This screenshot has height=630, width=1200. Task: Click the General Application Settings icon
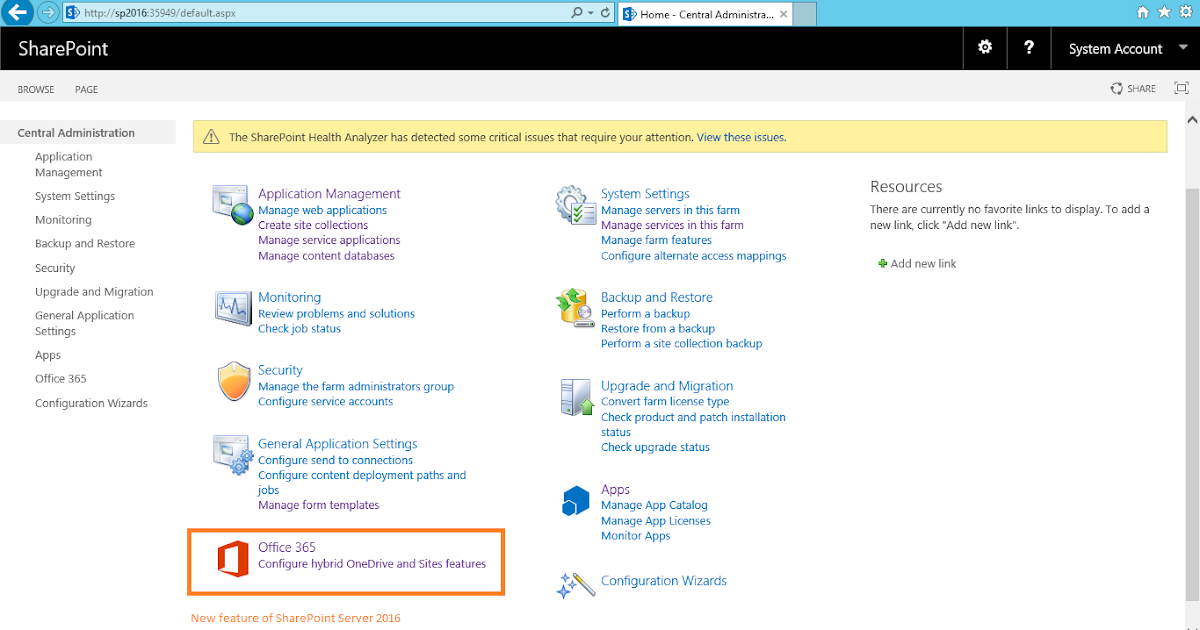(x=234, y=455)
